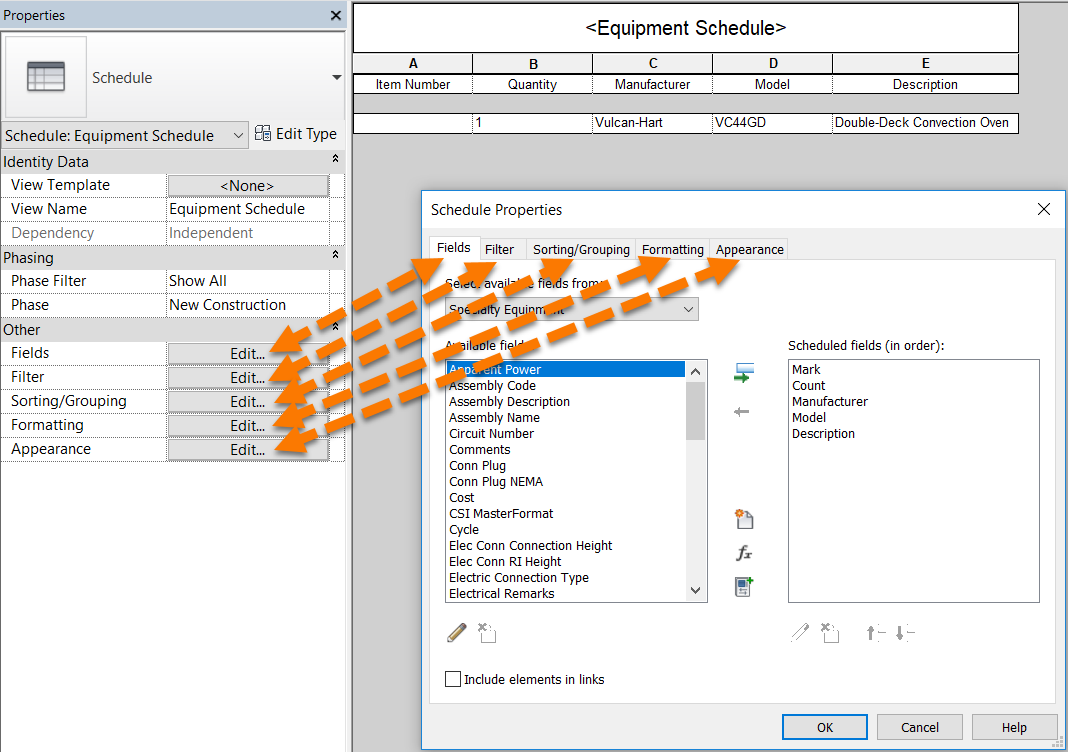Image resolution: width=1068 pixels, height=752 pixels.
Task: Add a calculated value with the fx icon
Action: tap(744, 552)
